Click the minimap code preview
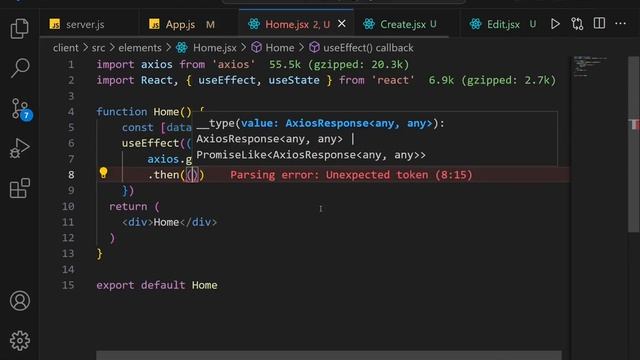The height and width of the screenshot is (360, 640). click(589, 67)
